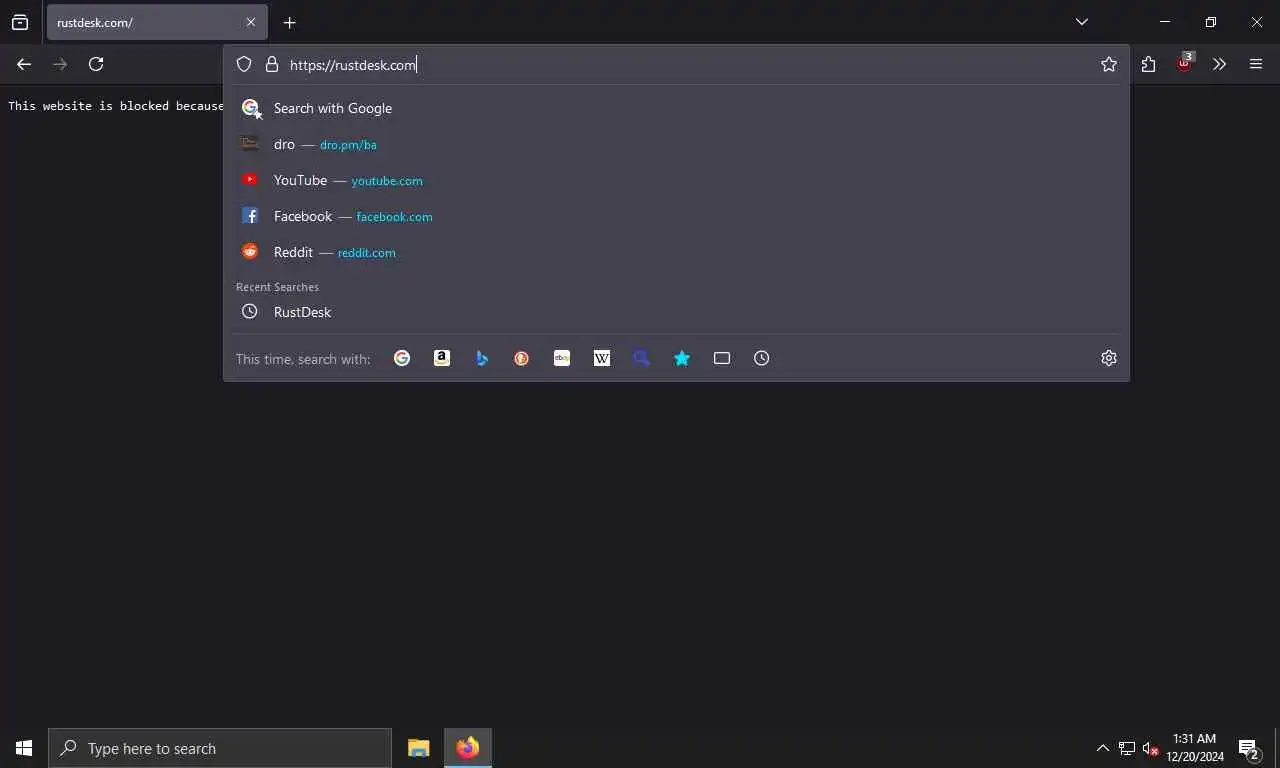The width and height of the screenshot is (1280, 768).
Task: Show more tools overflow chevrons
Action: pos(1219,64)
